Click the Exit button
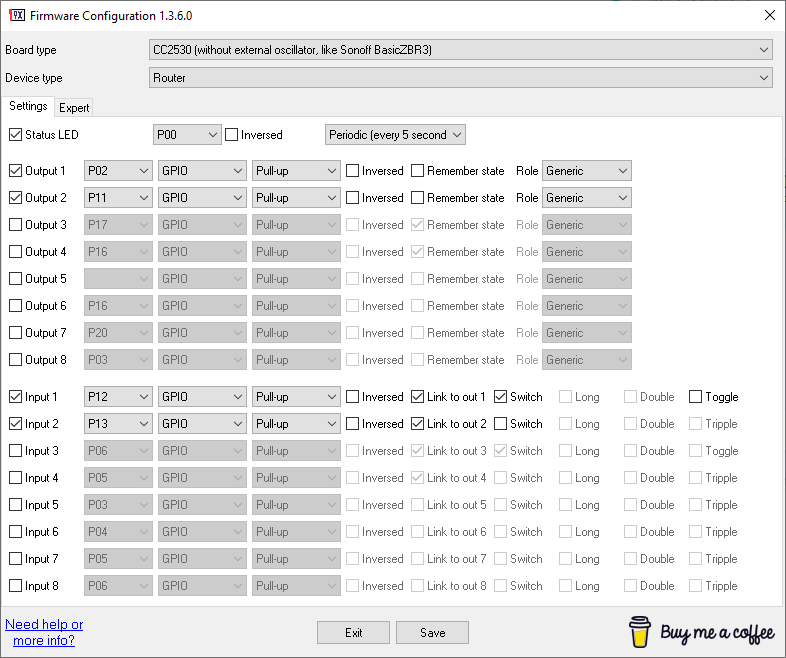The width and height of the screenshot is (786, 658). point(353,632)
